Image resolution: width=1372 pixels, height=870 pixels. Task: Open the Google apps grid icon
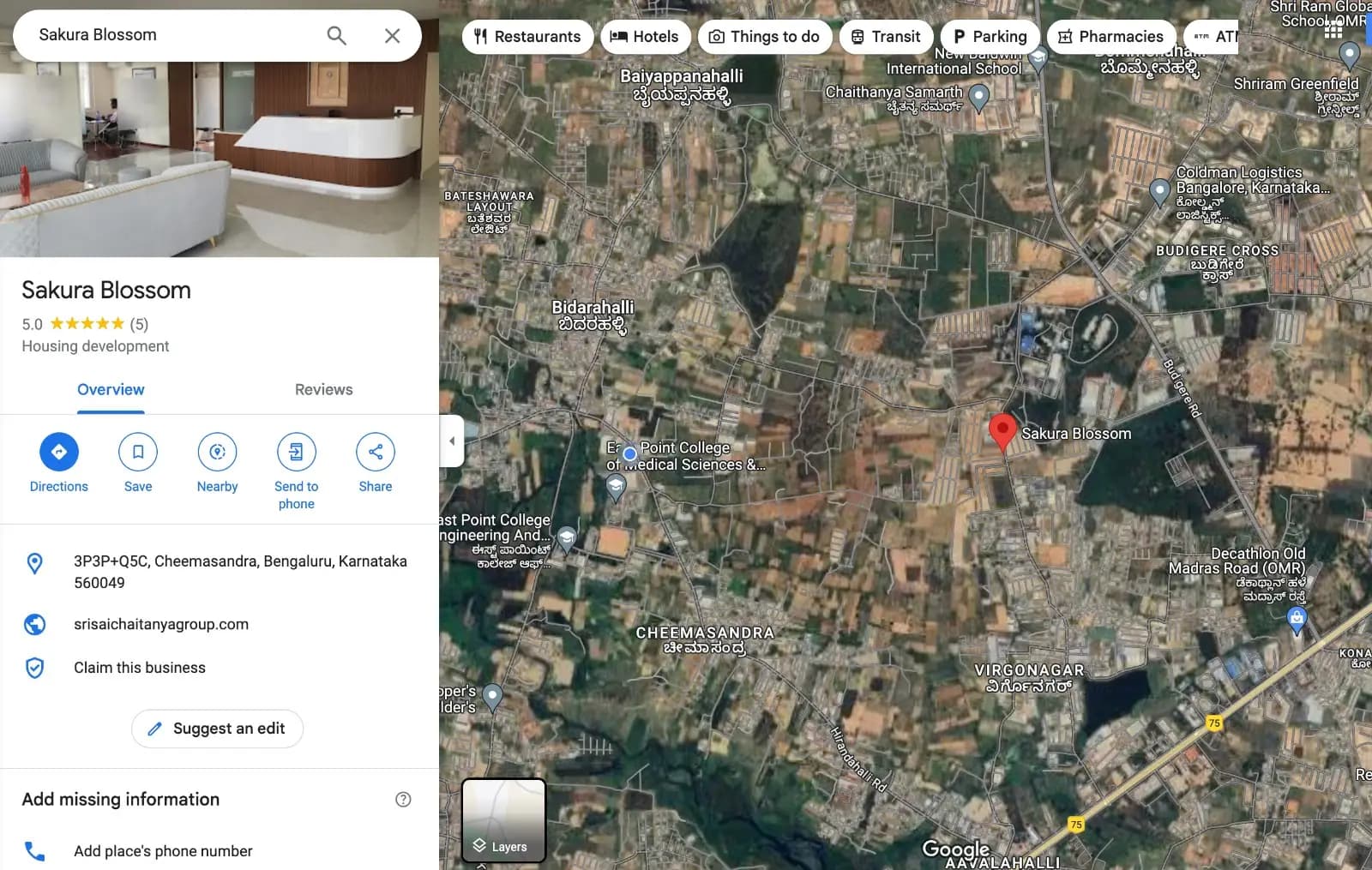click(1333, 29)
